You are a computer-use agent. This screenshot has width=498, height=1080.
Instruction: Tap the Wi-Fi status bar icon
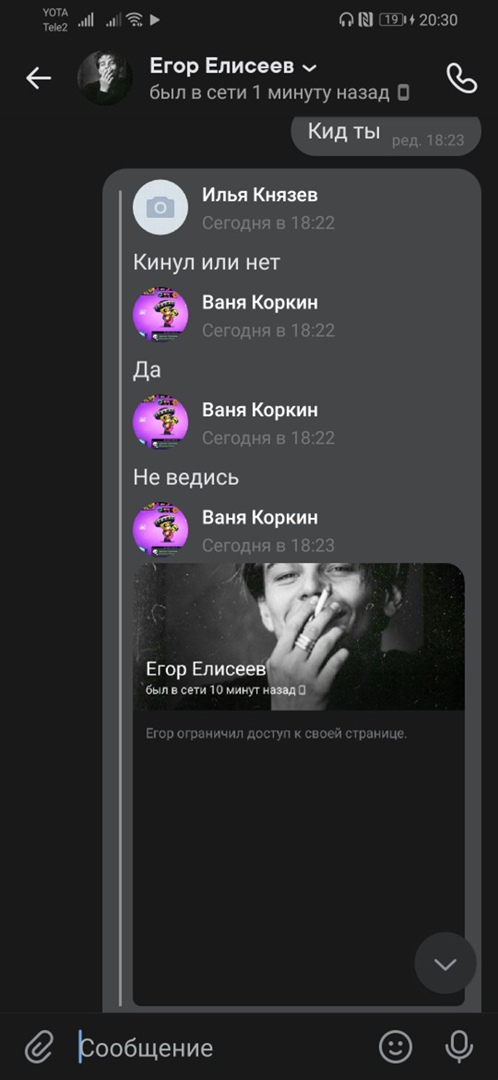click(134, 20)
